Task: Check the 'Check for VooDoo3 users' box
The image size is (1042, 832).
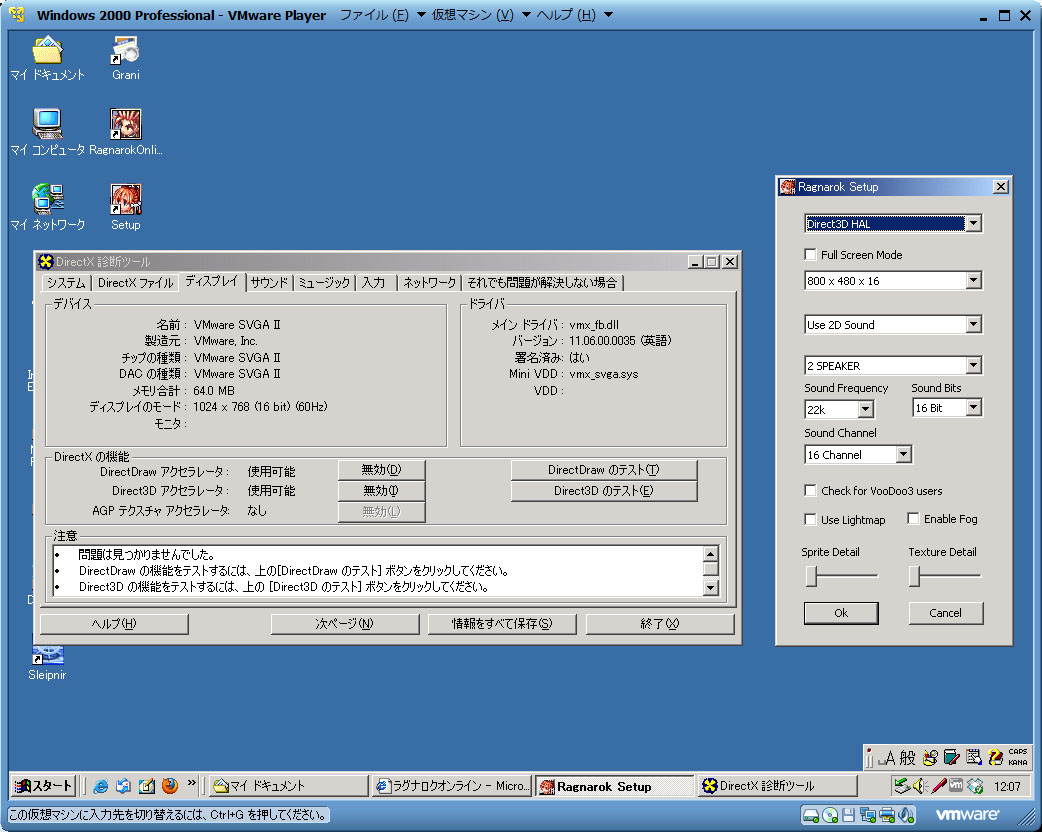Action: [x=811, y=491]
